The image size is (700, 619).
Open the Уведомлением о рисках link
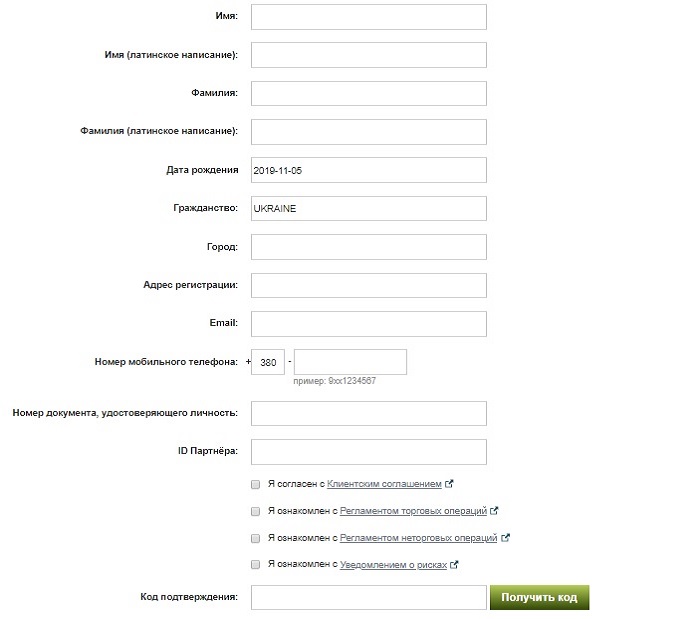pos(393,565)
